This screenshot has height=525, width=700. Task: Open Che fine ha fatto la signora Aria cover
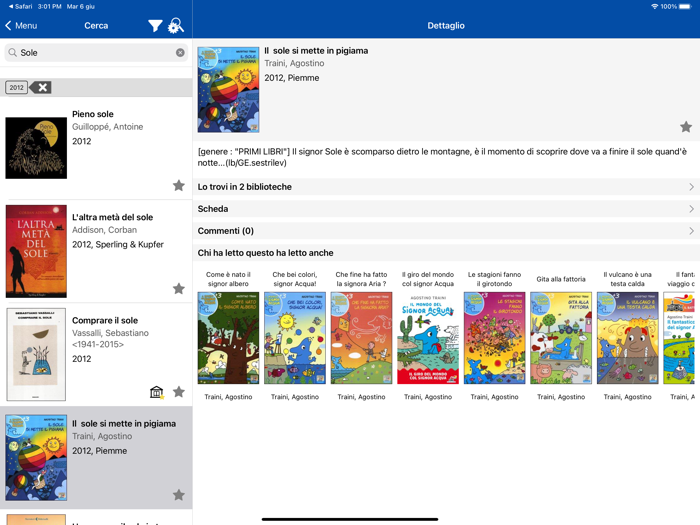tap(362, 338)
